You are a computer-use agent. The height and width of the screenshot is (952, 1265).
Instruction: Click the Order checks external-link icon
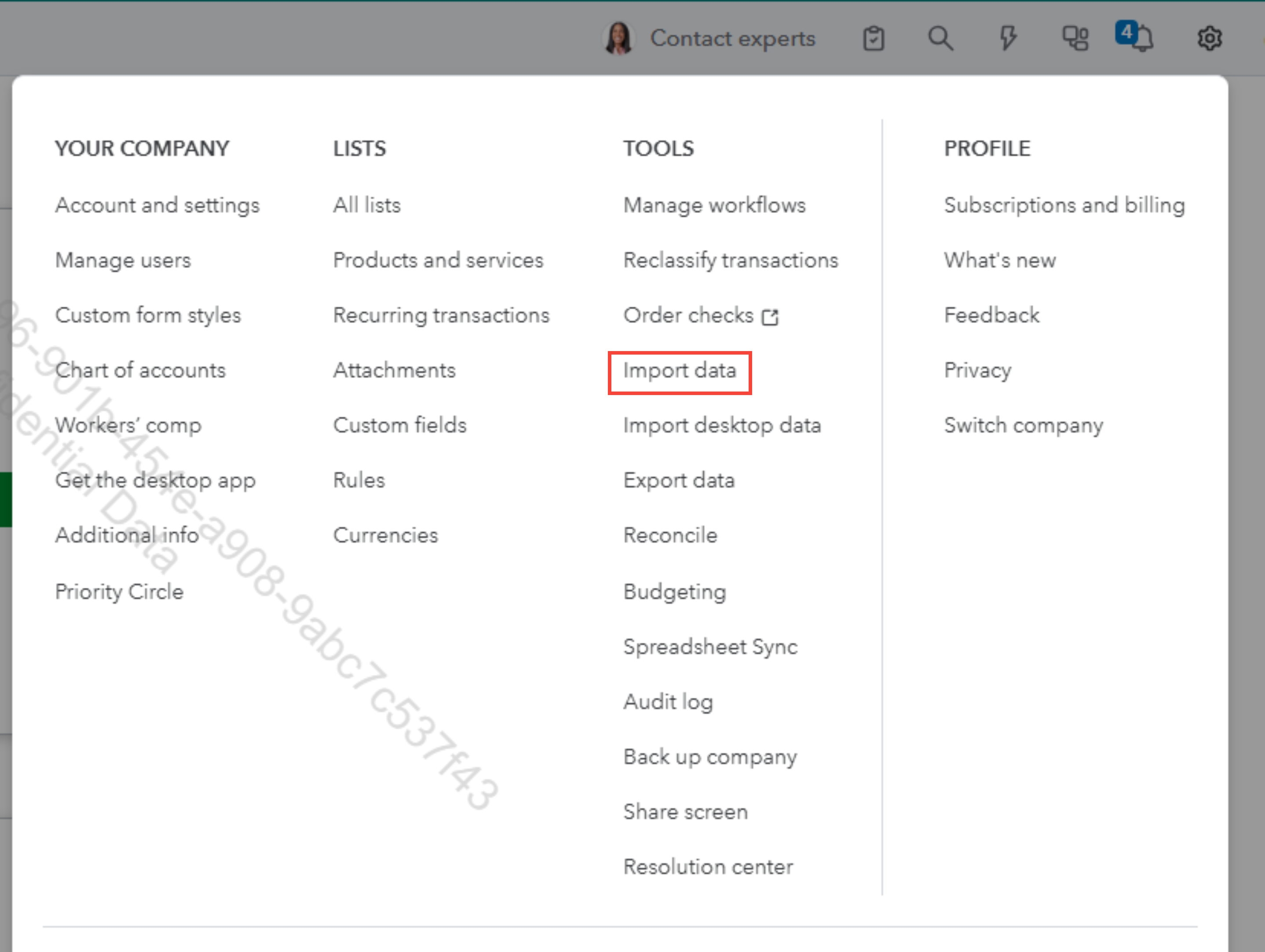[x=770, y=316]
